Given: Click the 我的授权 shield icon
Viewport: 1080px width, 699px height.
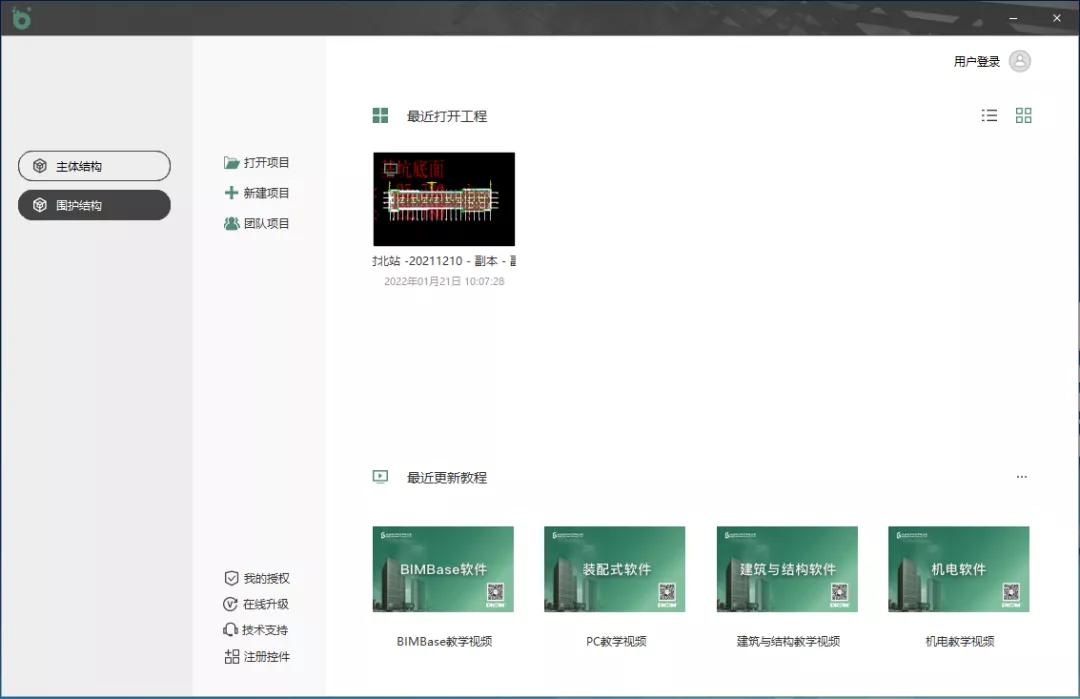Looking at the screenshot, I should (231, 577).
